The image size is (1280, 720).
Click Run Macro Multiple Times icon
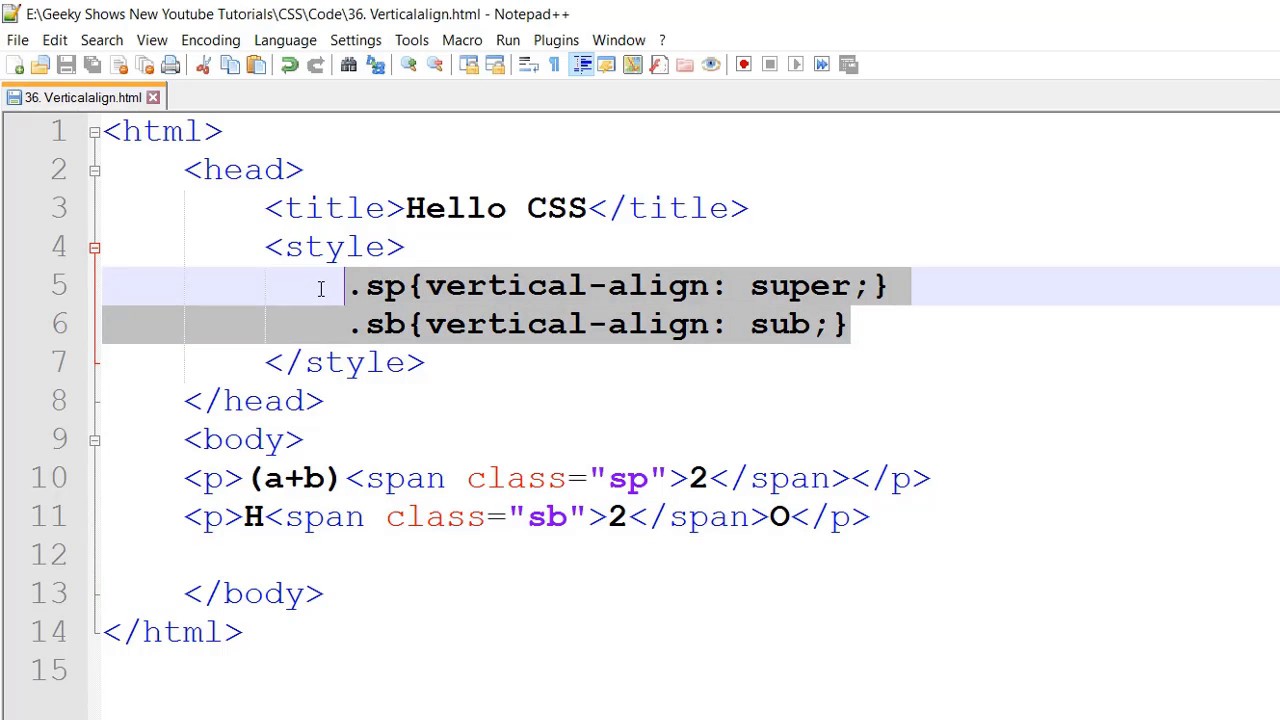(x=822, y=65)
